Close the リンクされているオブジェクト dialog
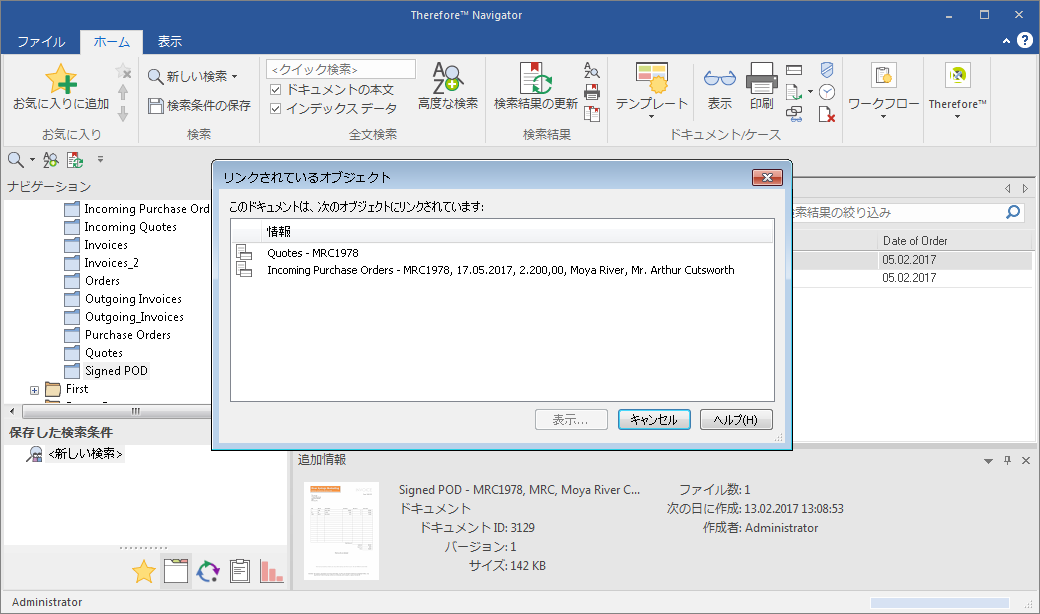 click(x=767, y=177)
